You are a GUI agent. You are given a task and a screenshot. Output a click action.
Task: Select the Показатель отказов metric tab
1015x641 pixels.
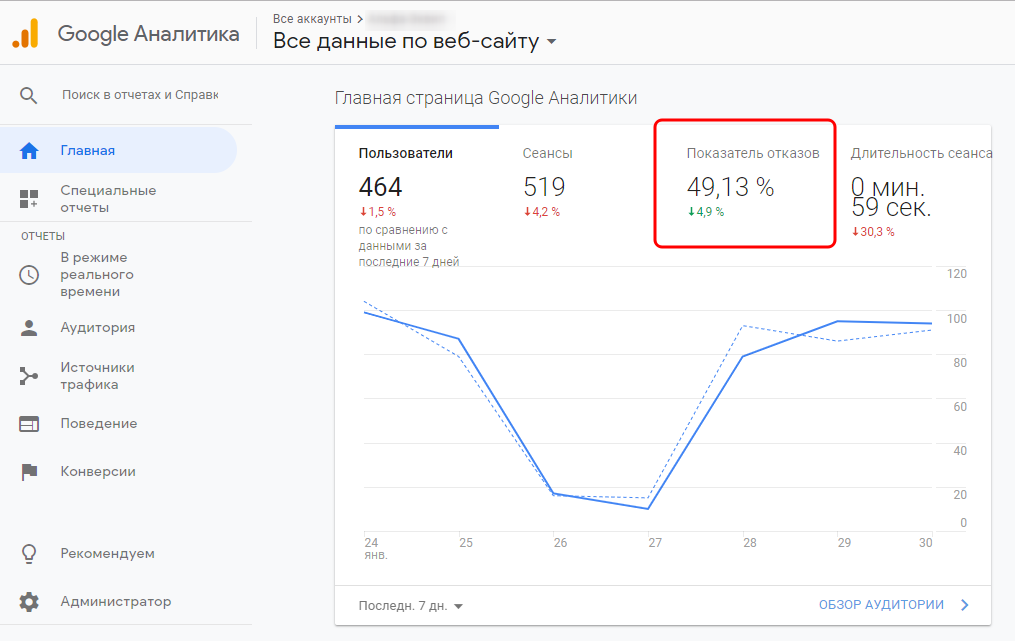[x=752, y=153]
